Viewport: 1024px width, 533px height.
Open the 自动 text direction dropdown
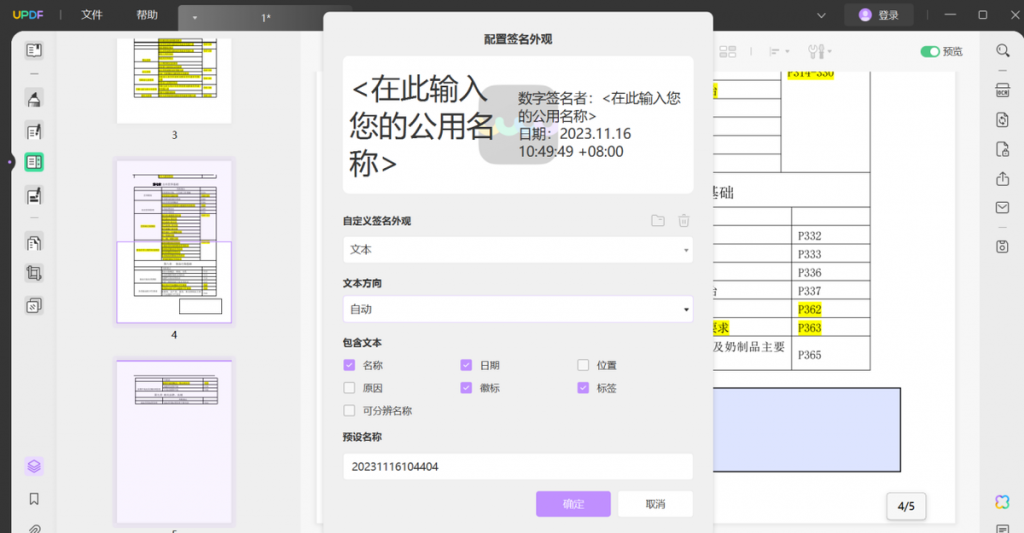coord(518,309)
